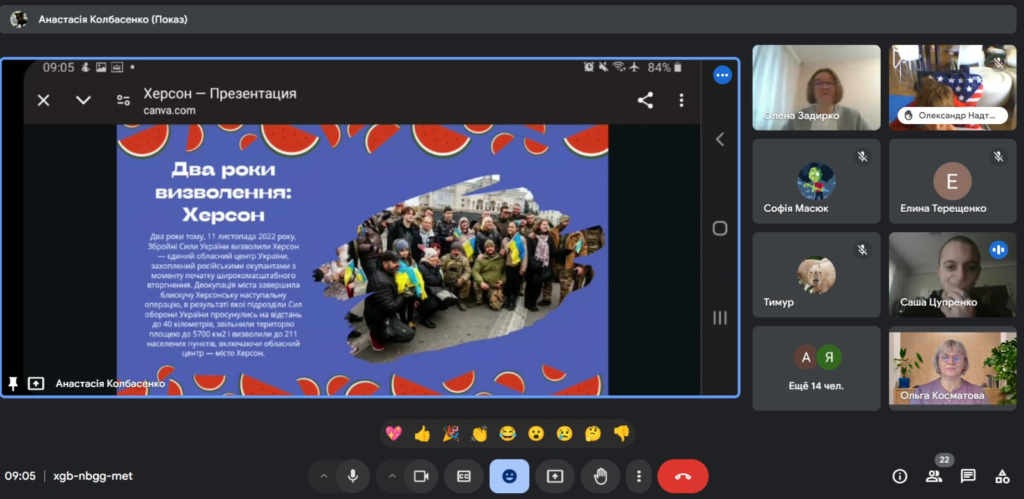
Task: Close the Херсон presentation with X
Action: pyautogui.click(x=43, y=100)
